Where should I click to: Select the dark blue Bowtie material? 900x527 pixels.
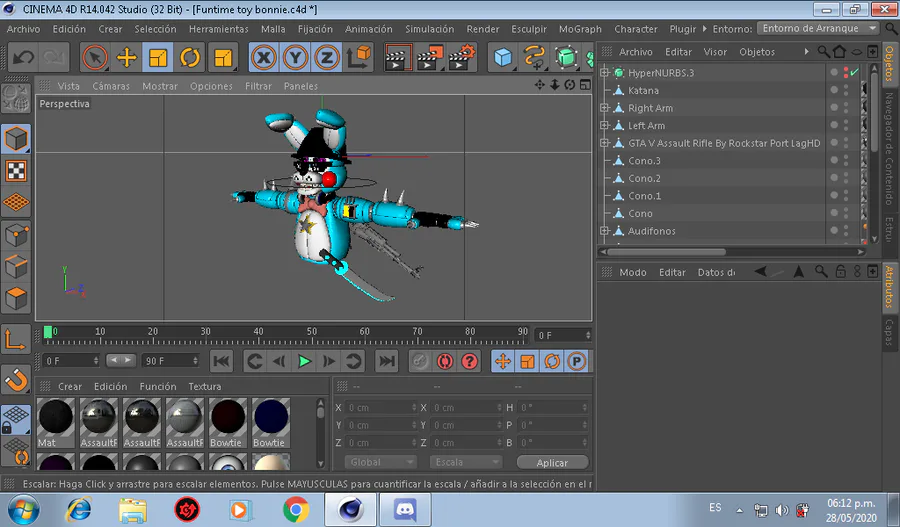[271, 423]
